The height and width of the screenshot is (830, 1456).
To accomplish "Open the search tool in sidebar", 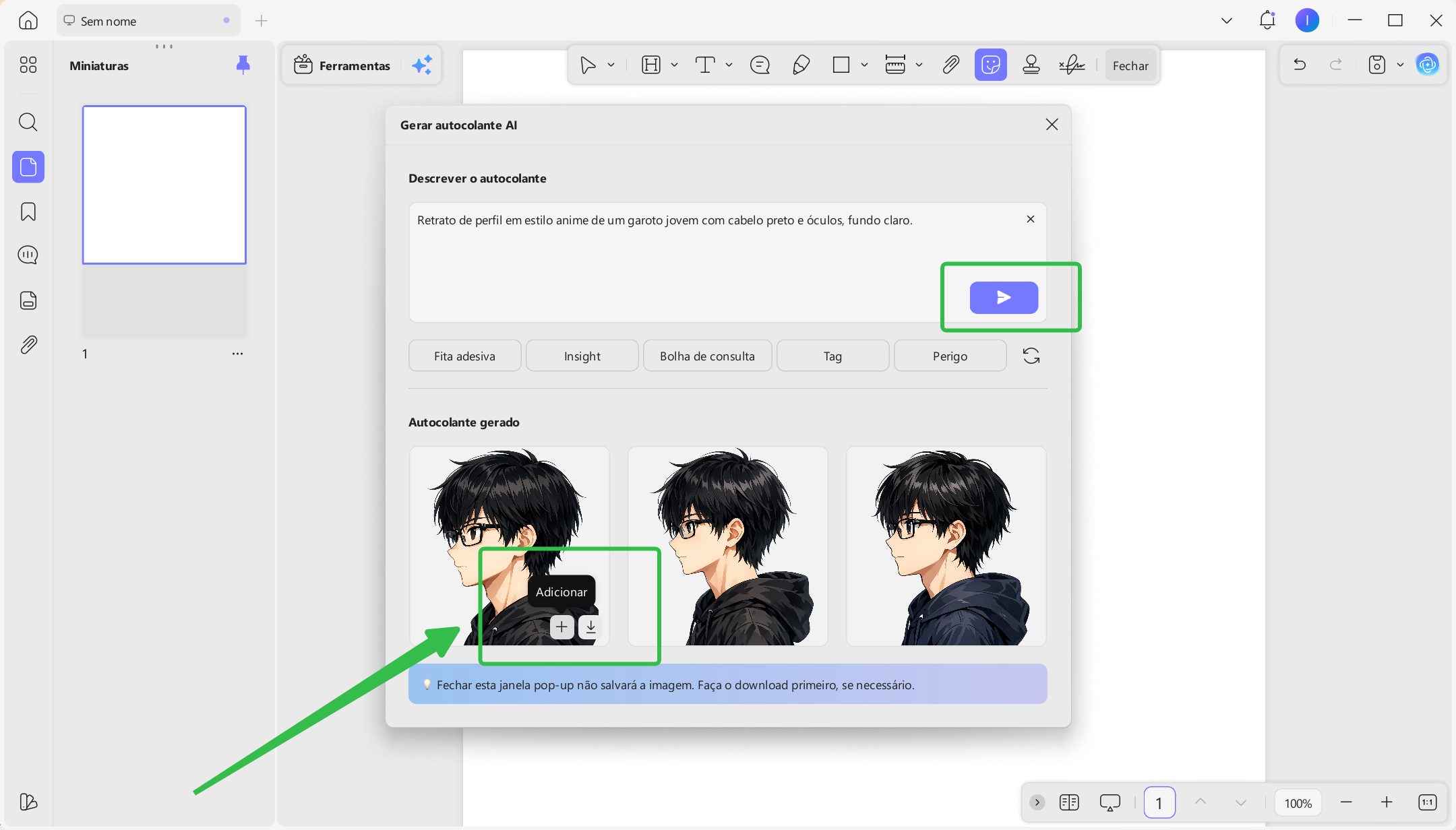I will (x=28, y=122).
